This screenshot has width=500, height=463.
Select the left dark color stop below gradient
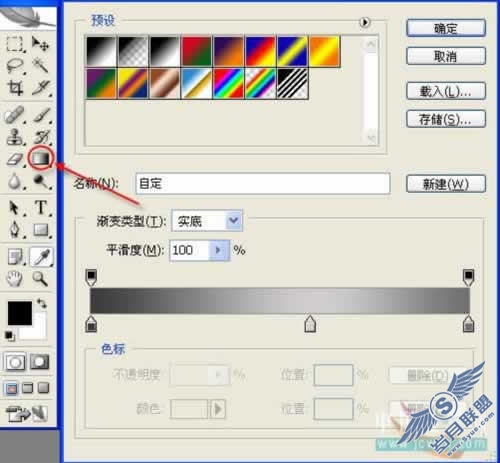pyautogui.click(x=91, y=324)
